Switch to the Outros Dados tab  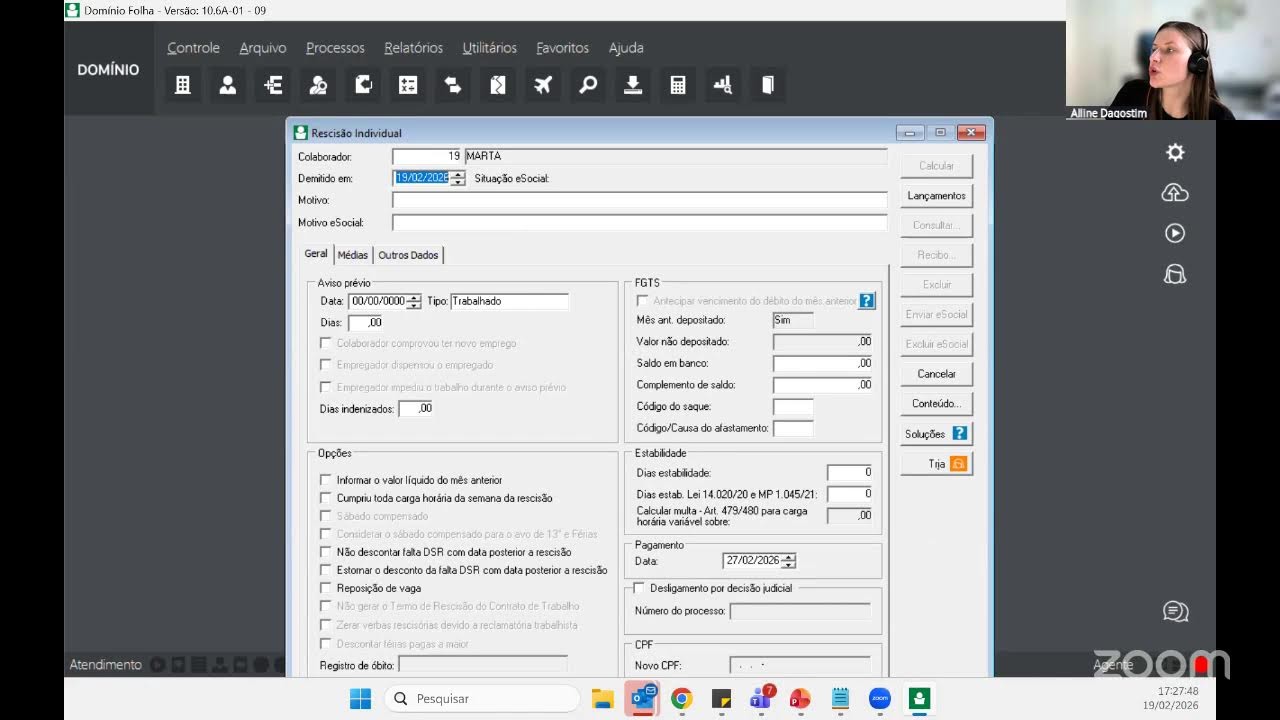pyautogui.click(x=408, y=255)
